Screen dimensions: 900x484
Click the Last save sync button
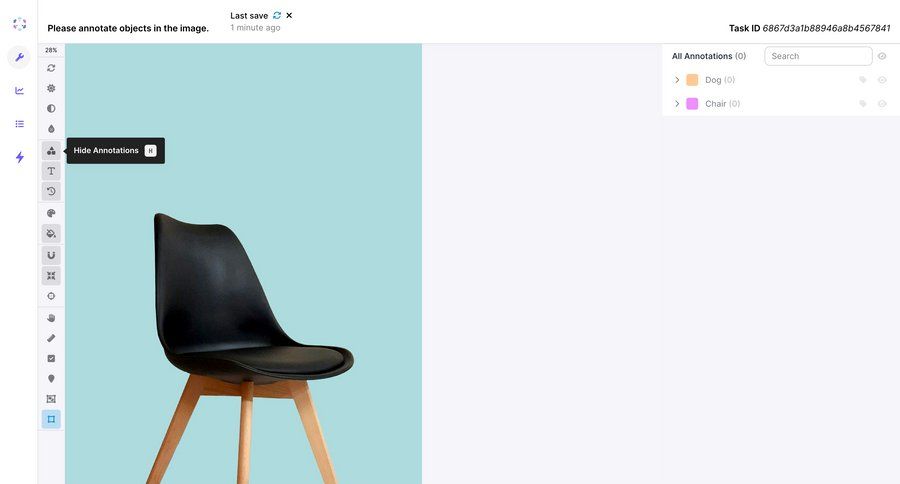tap(277, 16)
